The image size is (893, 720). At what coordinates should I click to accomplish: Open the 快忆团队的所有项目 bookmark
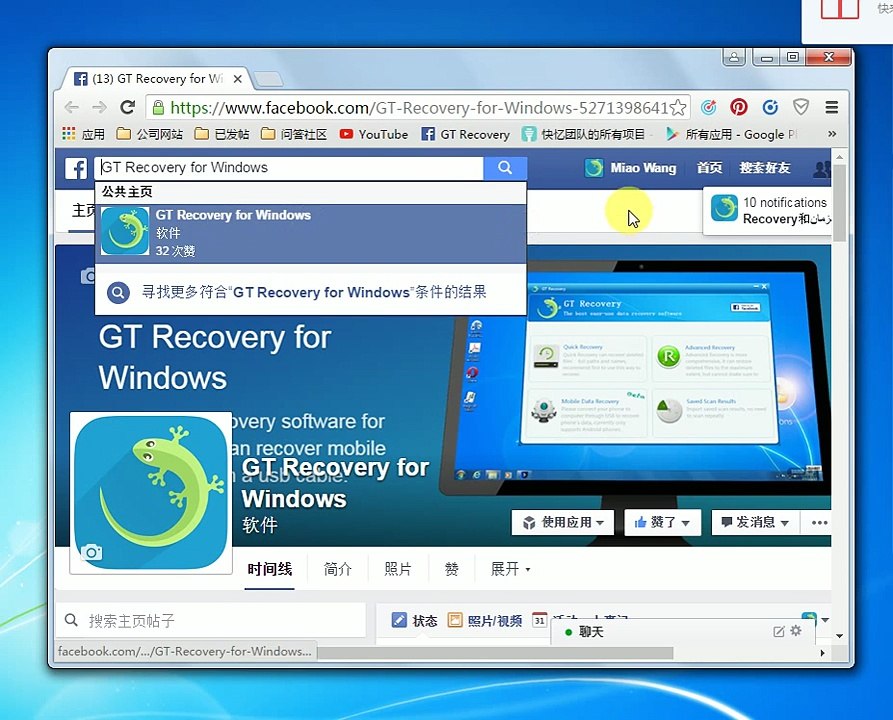[x=583, y=134]
